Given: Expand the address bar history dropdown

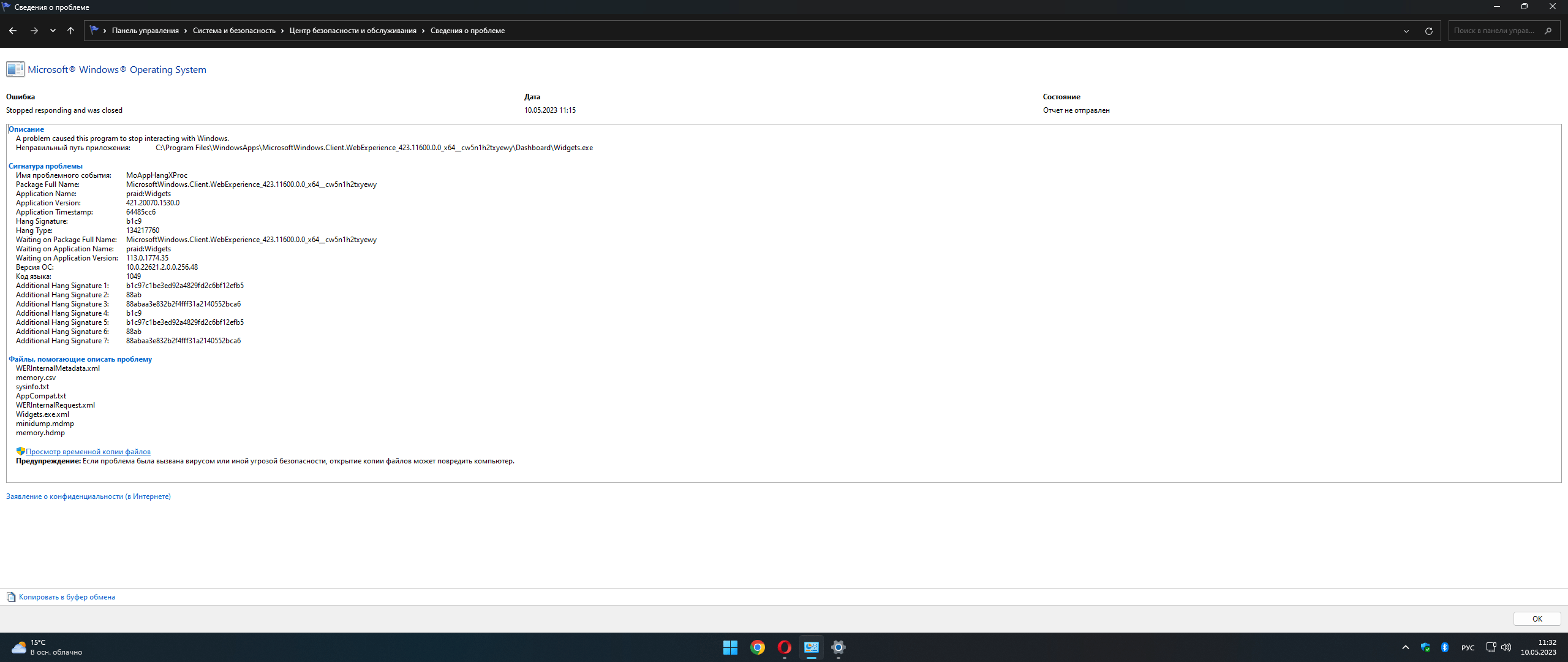Looking at the screenshot, I should point(1406,31).
